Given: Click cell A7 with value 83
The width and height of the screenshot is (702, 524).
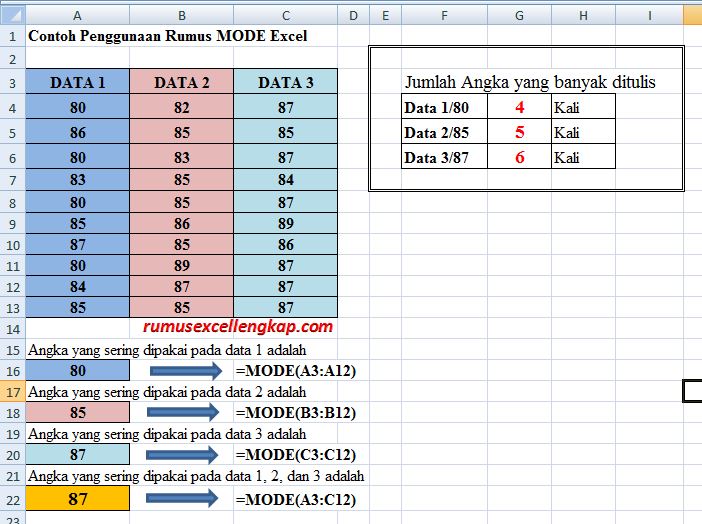Looking at the screenshot, I should (x=77, y=180).
